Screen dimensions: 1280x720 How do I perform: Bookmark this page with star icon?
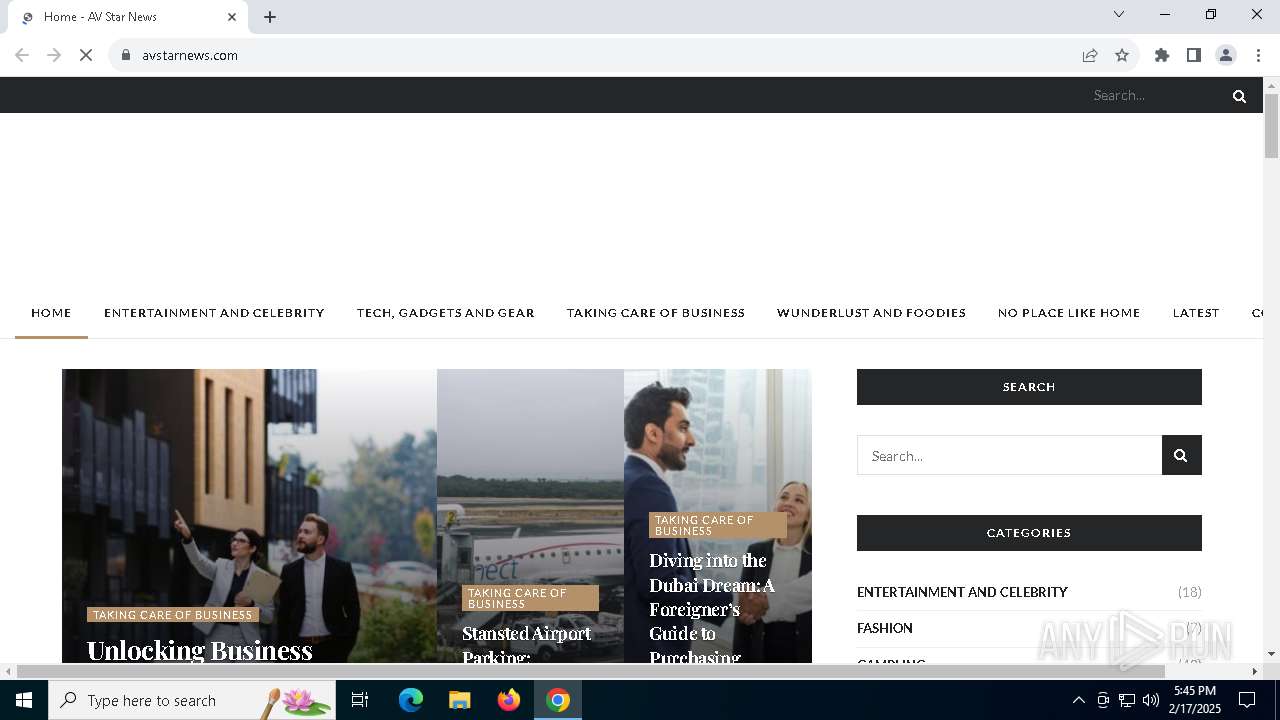pyautogui.click(x=1122, y=55)
